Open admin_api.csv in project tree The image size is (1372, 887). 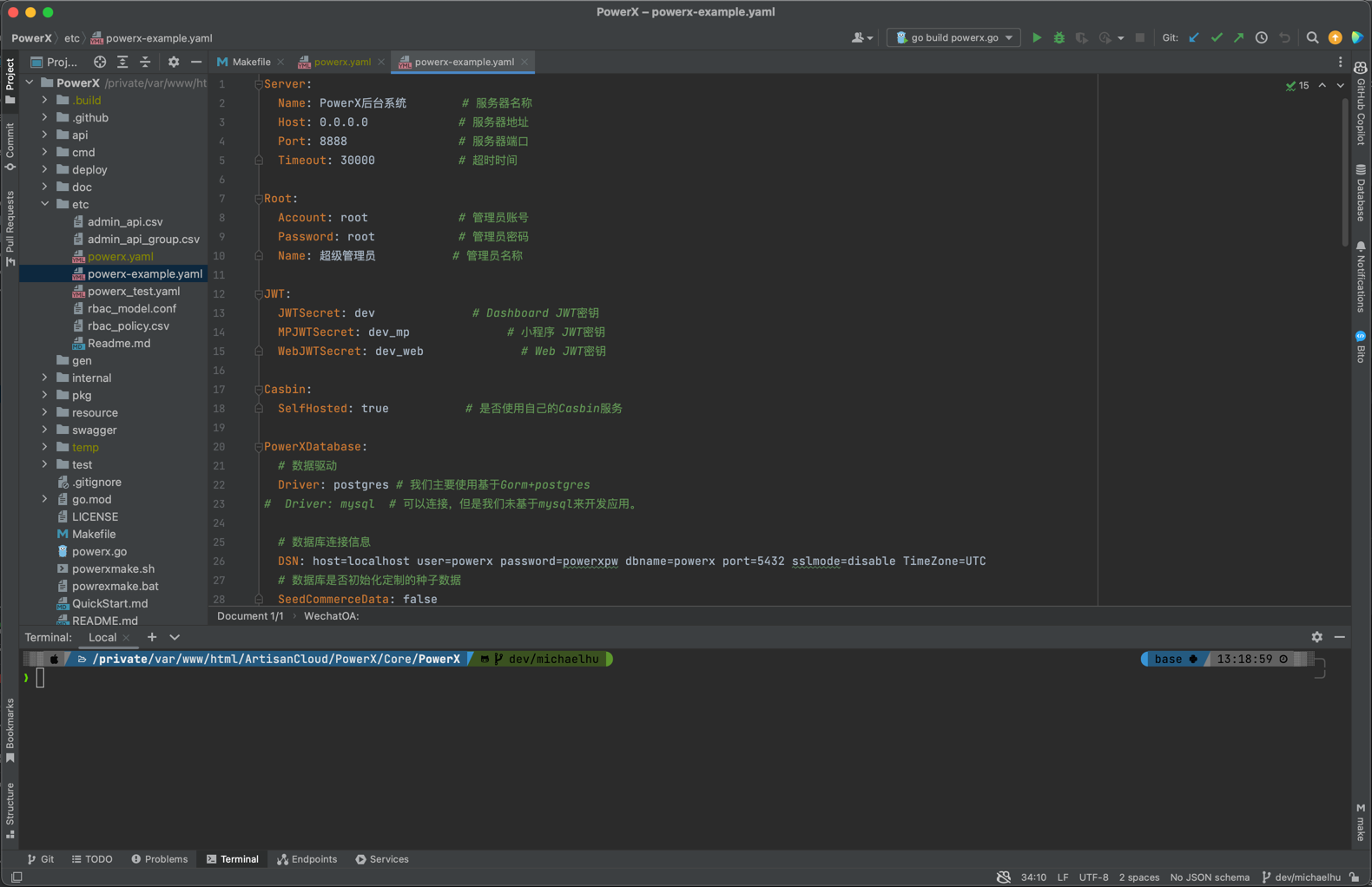(x=124, y=221)
